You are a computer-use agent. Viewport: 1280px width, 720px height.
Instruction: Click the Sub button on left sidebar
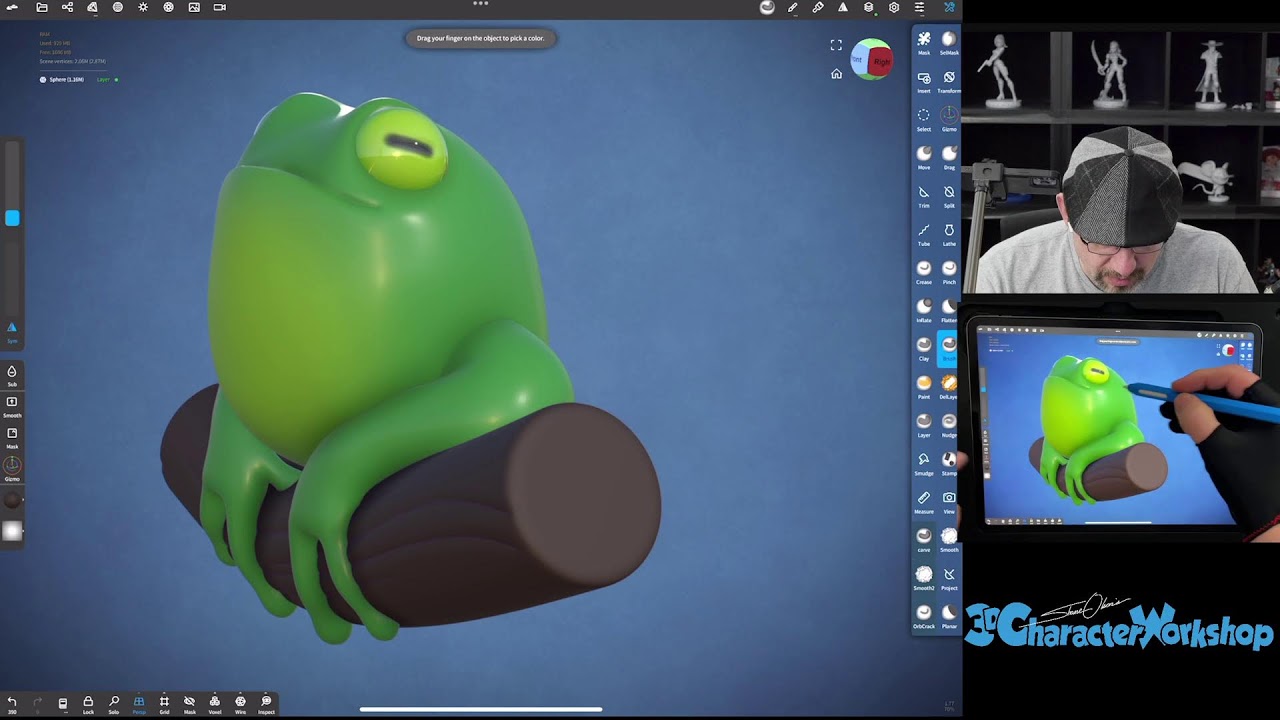pyautogui.click(x=12, y=375)
